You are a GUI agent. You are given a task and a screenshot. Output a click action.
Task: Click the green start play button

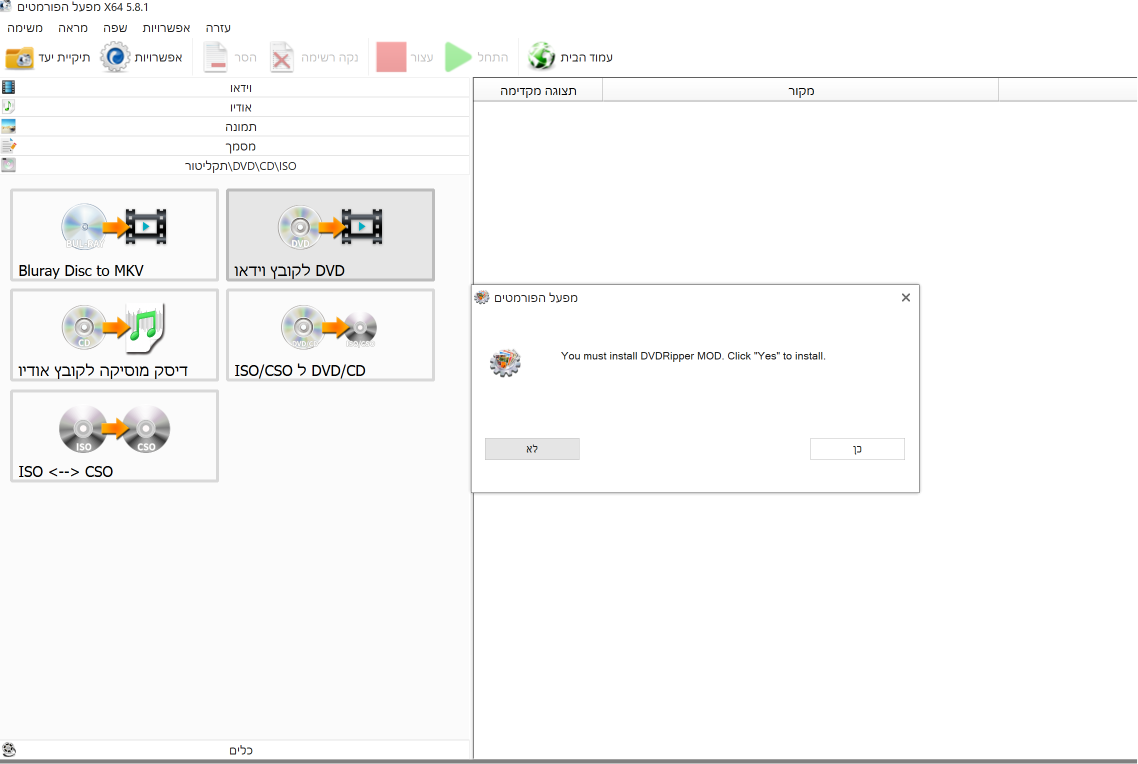(458, 57)
